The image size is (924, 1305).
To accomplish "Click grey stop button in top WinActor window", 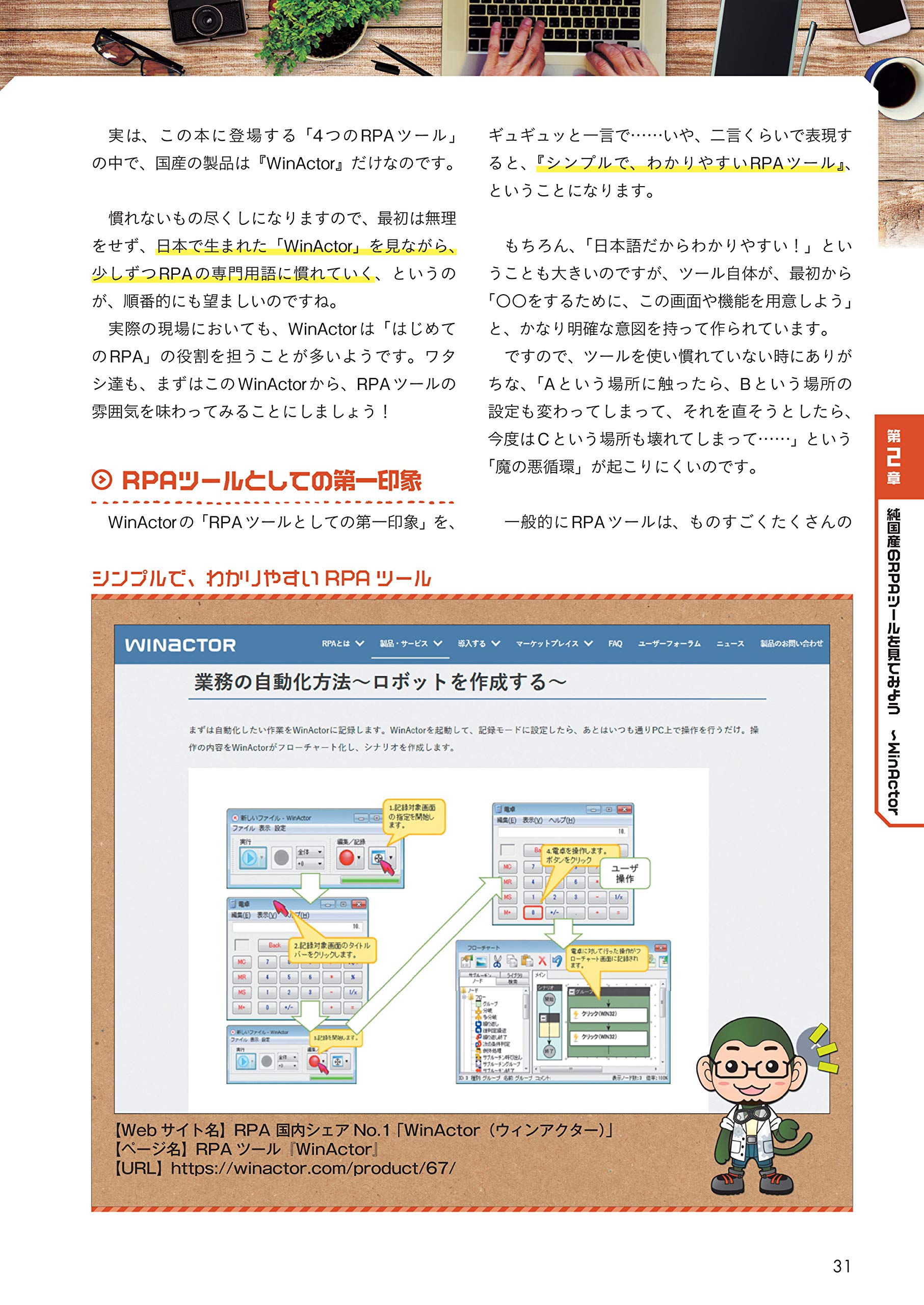I will (x=282, y=858).
